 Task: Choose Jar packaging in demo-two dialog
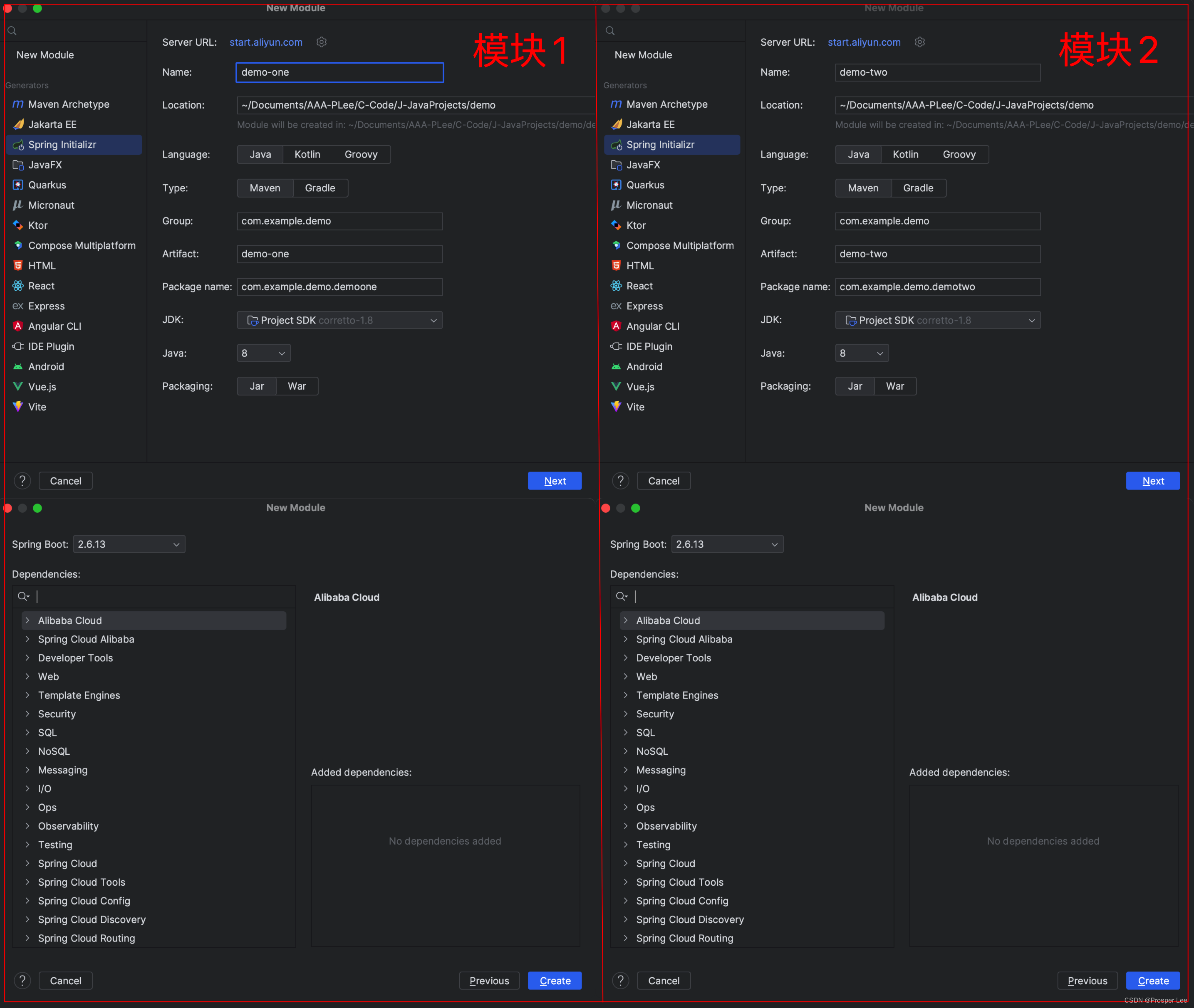[x=855, y=386]
